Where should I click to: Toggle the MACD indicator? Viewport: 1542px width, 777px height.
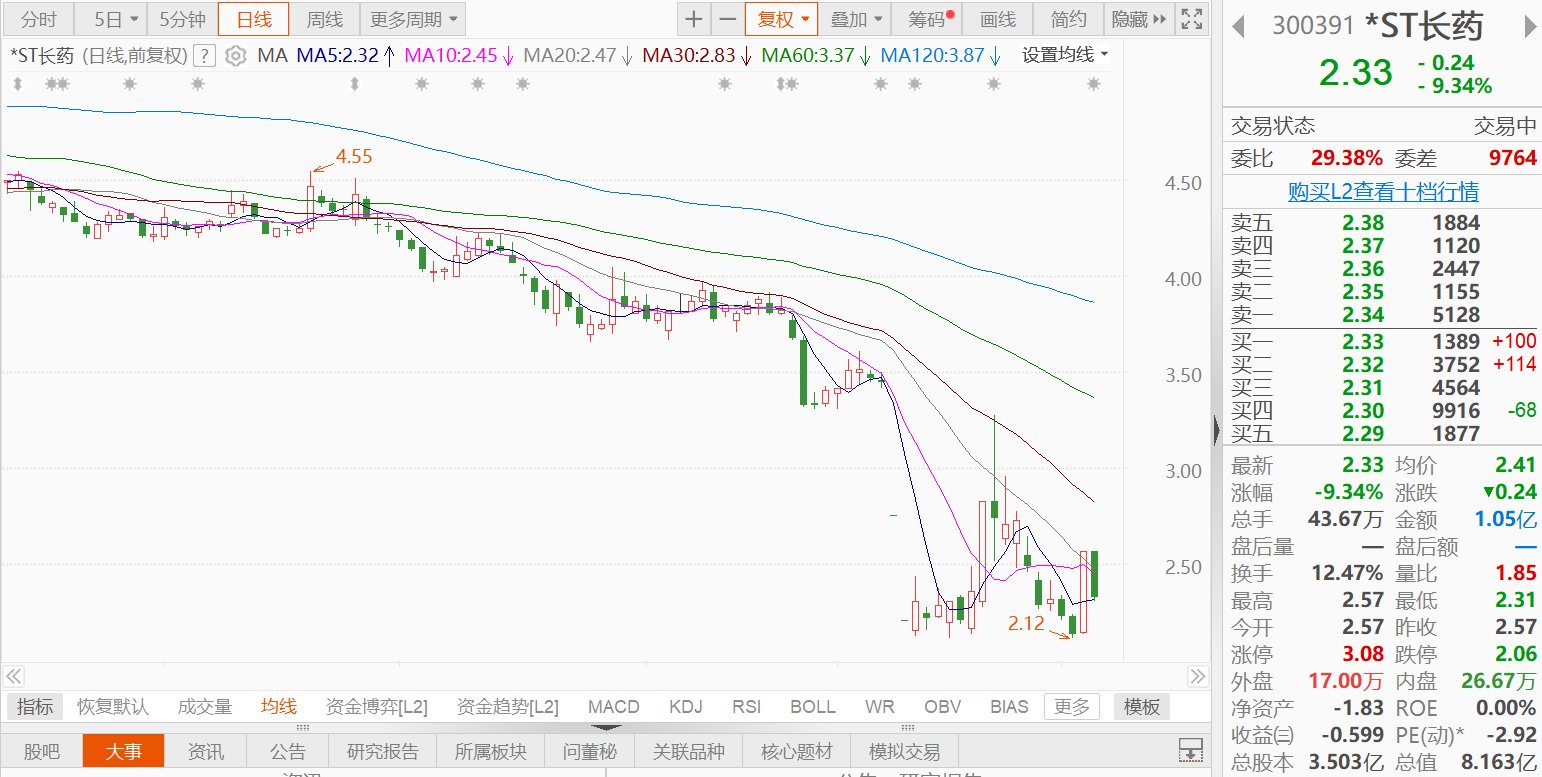coord(614,707)
